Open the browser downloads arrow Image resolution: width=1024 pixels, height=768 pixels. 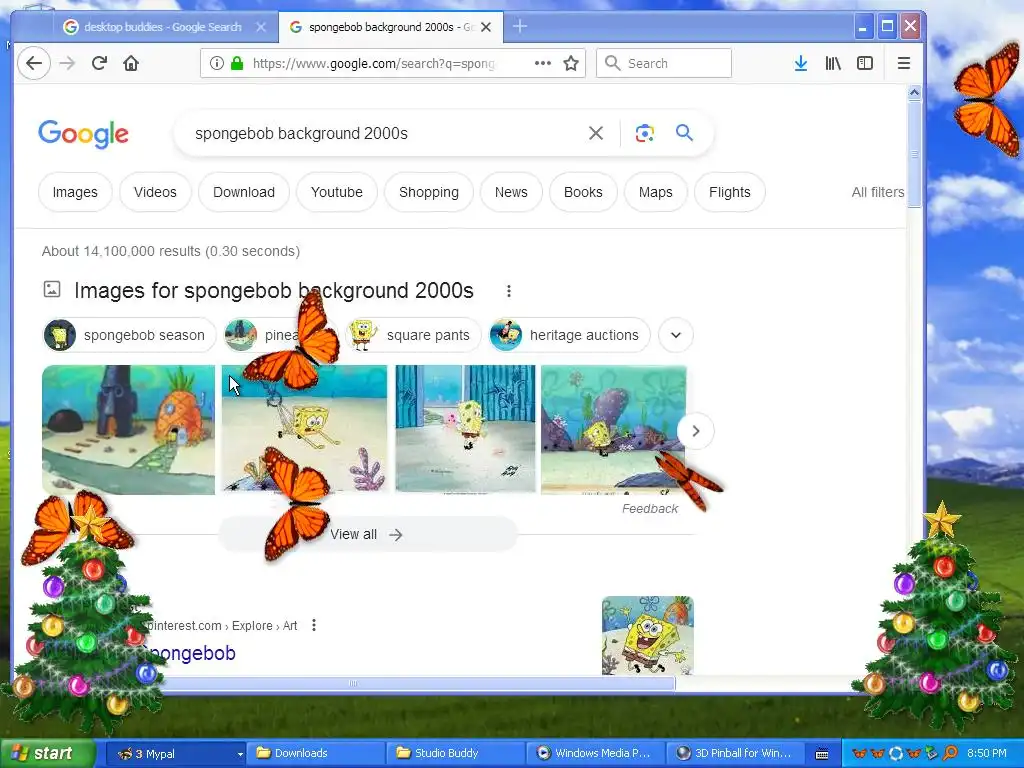(x=801, y=63)
